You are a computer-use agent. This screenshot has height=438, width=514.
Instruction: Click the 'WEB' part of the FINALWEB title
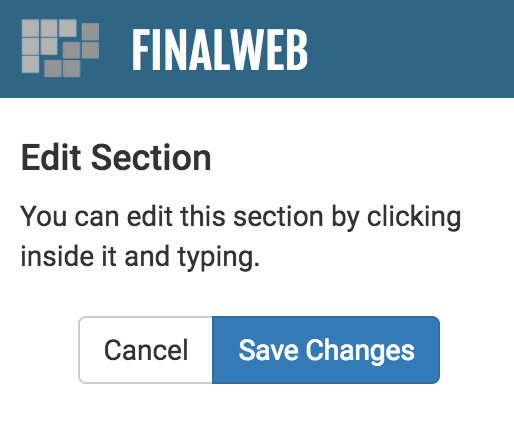click(x=268, y=50)
